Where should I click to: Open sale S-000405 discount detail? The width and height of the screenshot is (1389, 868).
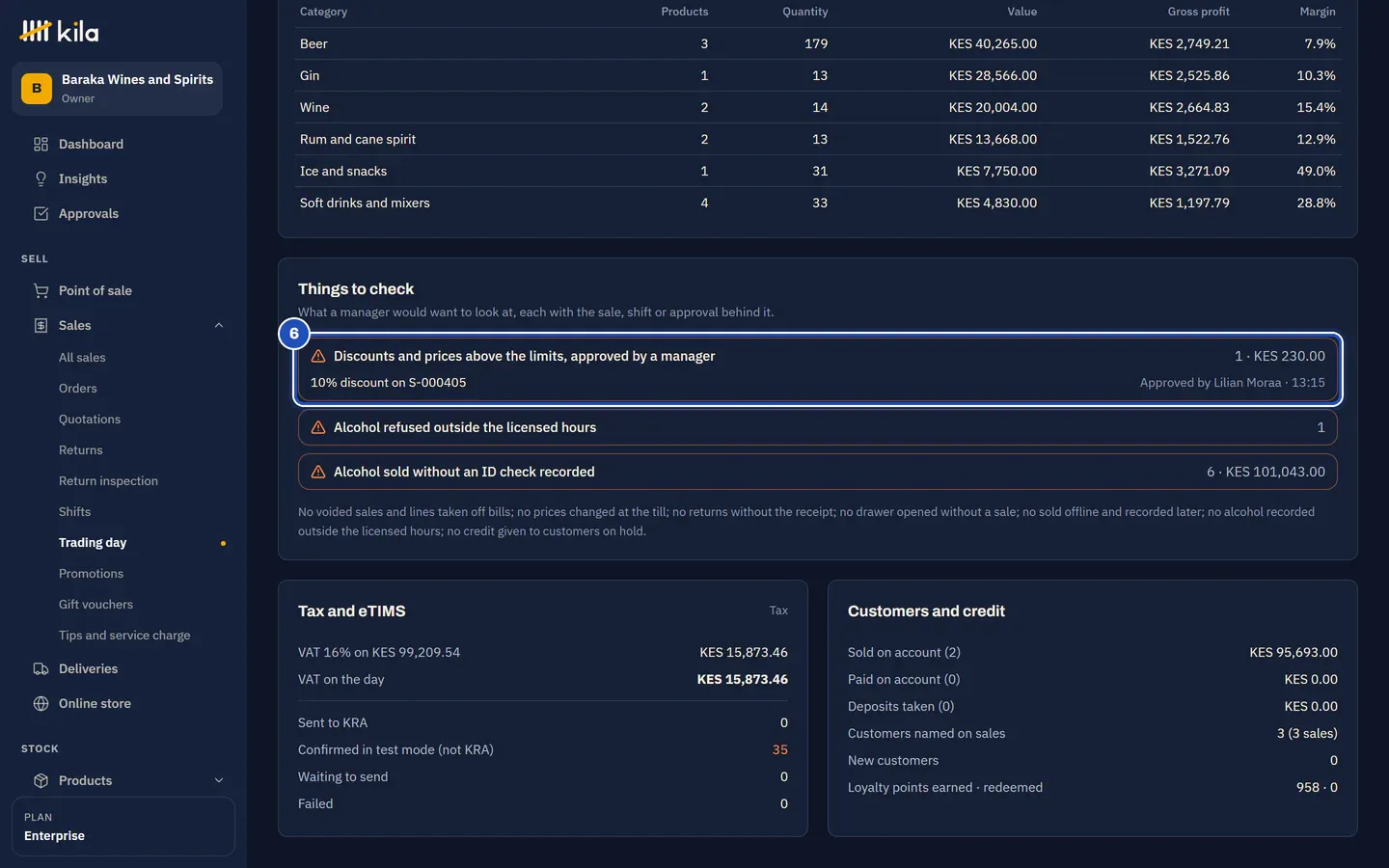(388, 383)
